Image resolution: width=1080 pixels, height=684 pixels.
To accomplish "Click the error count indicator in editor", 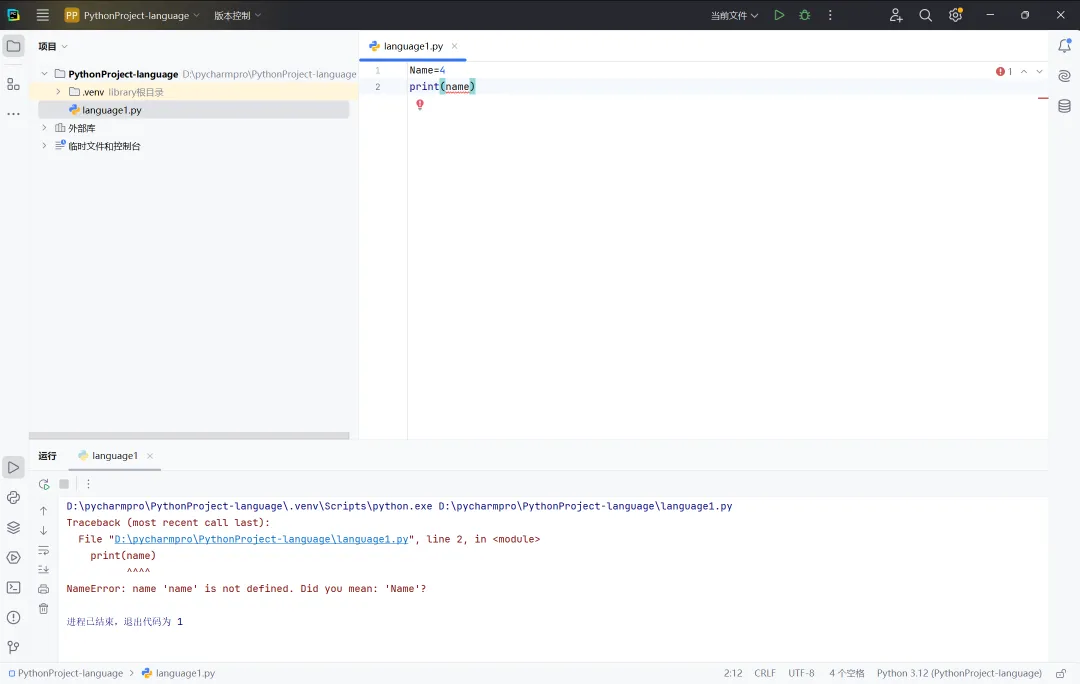I will (1004, 72).
